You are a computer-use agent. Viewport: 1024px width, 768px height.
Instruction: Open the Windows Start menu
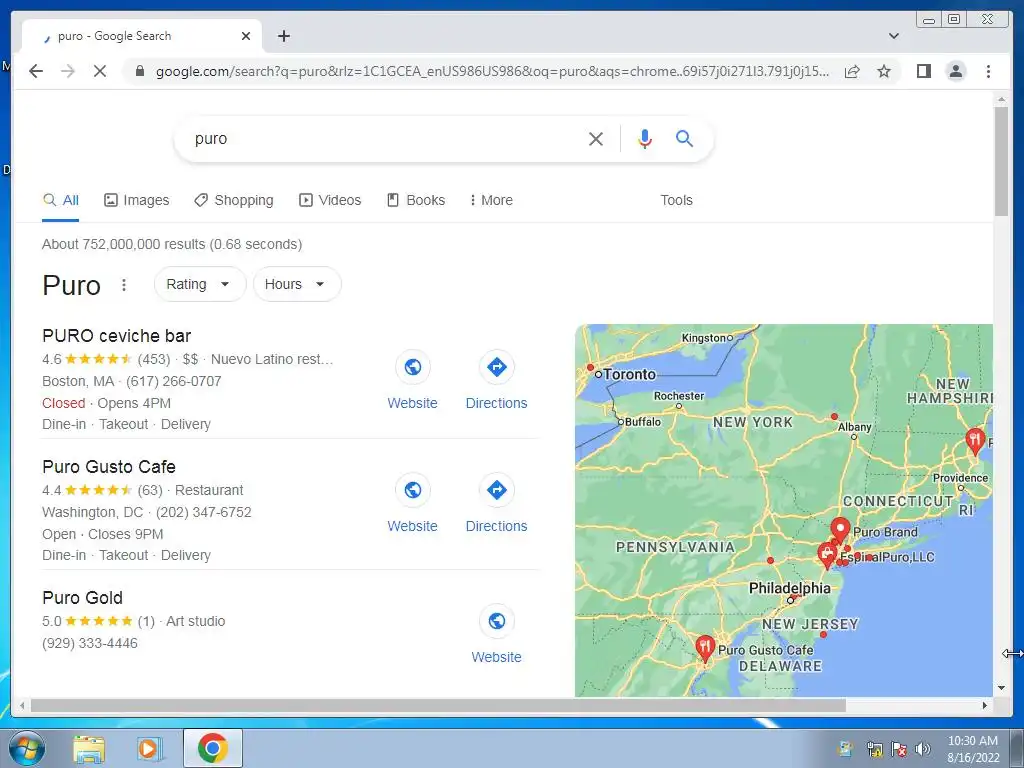pyautogui.click(x=27, y=748)
